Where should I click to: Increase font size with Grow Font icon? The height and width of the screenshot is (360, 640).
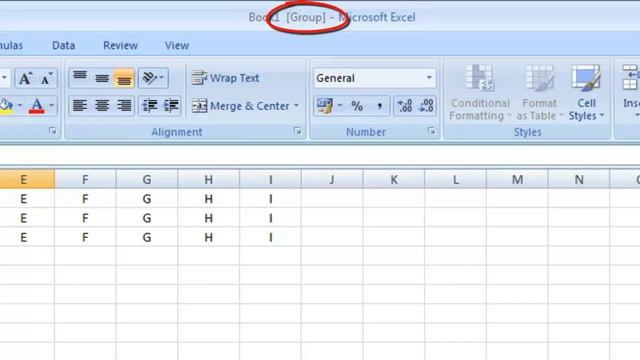(x=26, y=78)
